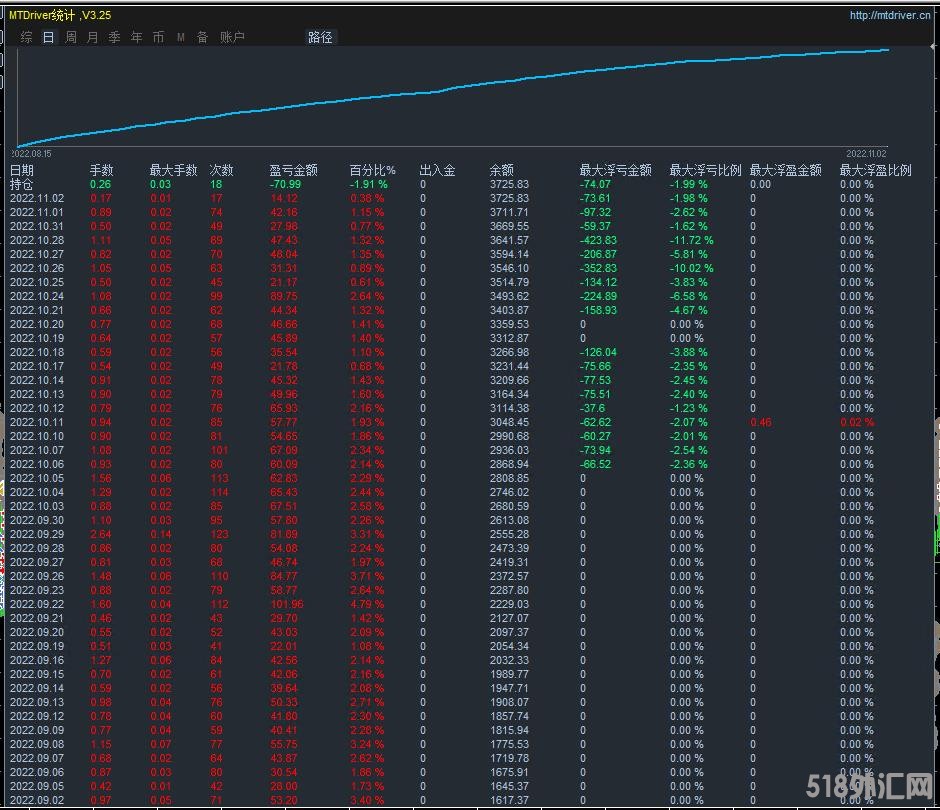The image size is (940, 810).
Task: Click the 路径 path button
Action: [x=320, y=37]
